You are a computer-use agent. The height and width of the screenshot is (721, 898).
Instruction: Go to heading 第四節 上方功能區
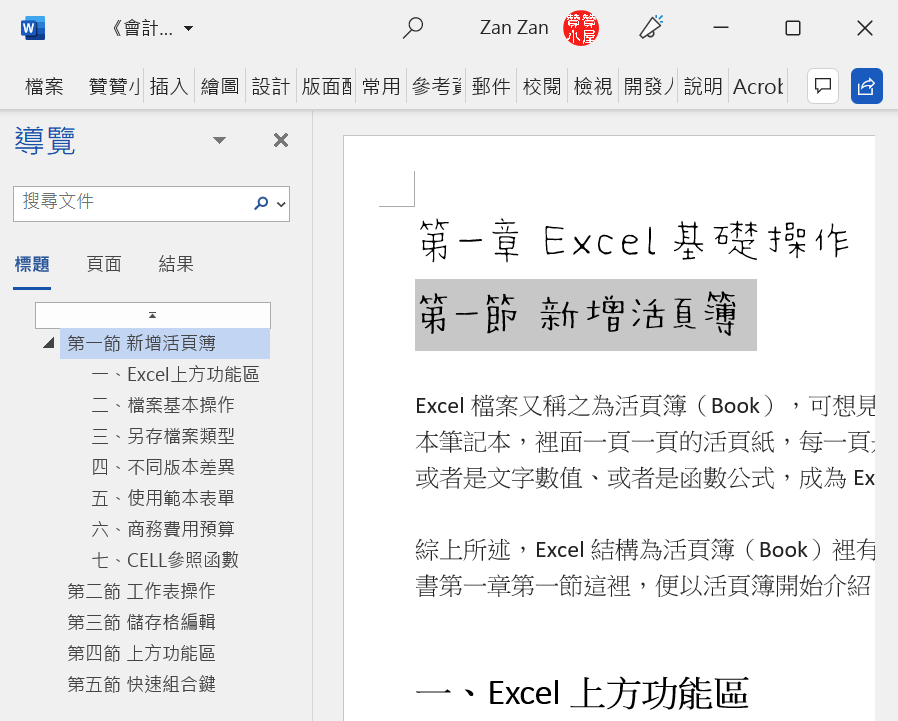pos(141,653)
